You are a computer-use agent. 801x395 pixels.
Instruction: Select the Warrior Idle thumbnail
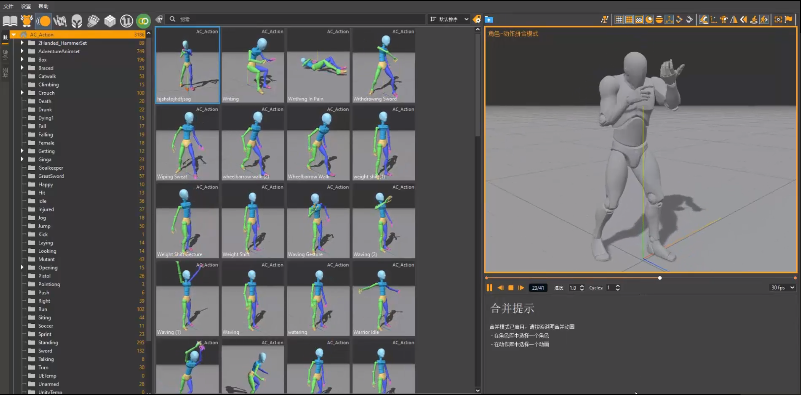(x=384, y=298)
